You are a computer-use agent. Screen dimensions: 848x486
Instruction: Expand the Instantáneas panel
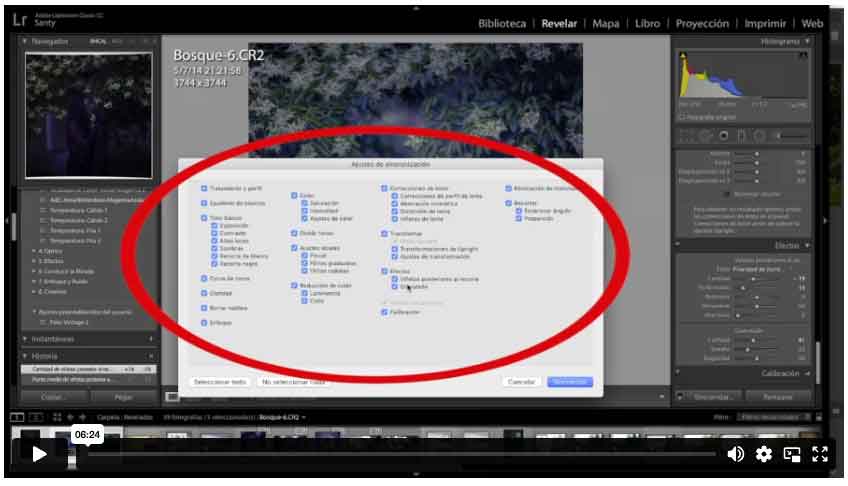[24, 339]
